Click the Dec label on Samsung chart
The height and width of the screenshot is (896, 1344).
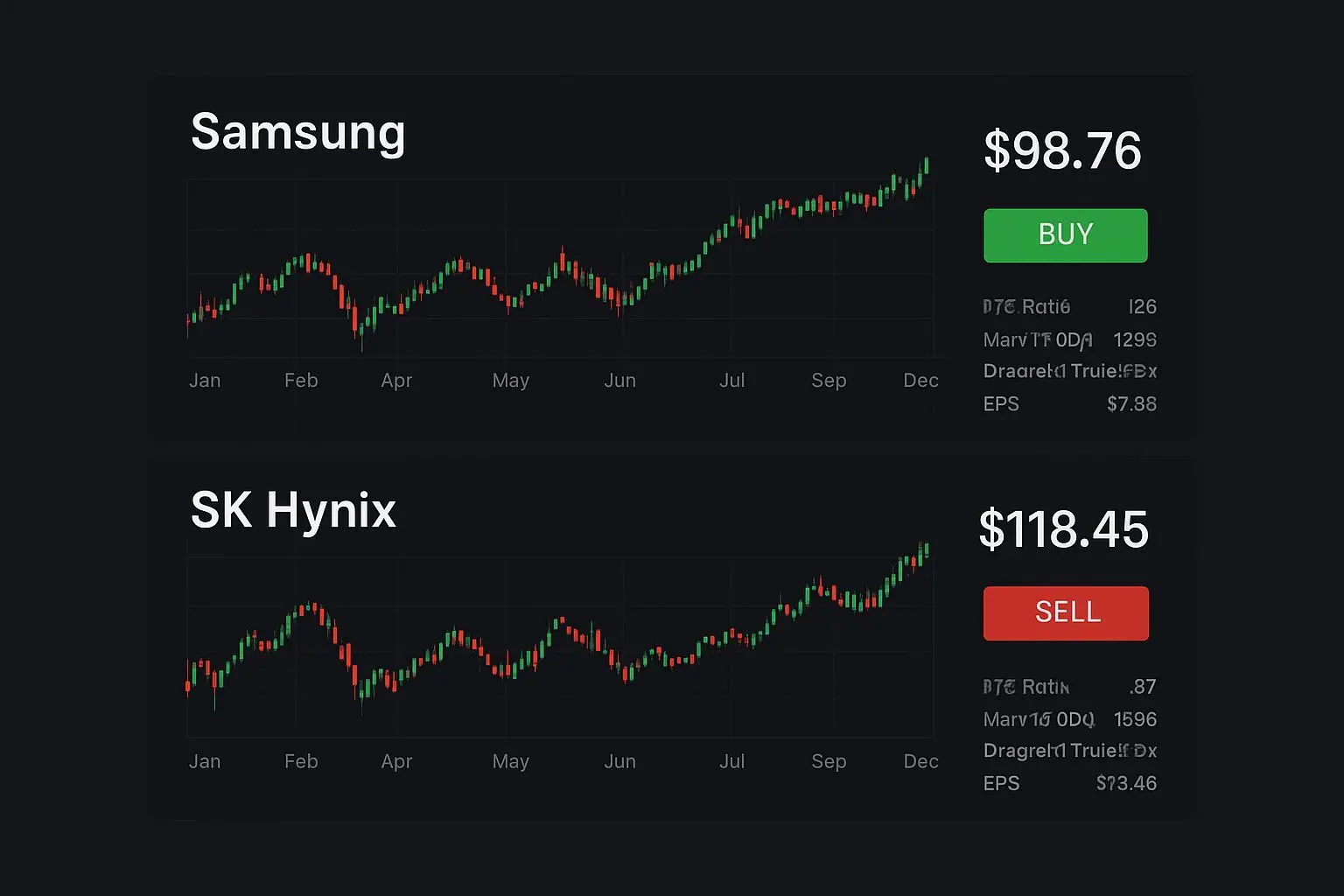(x=920, y=381)
